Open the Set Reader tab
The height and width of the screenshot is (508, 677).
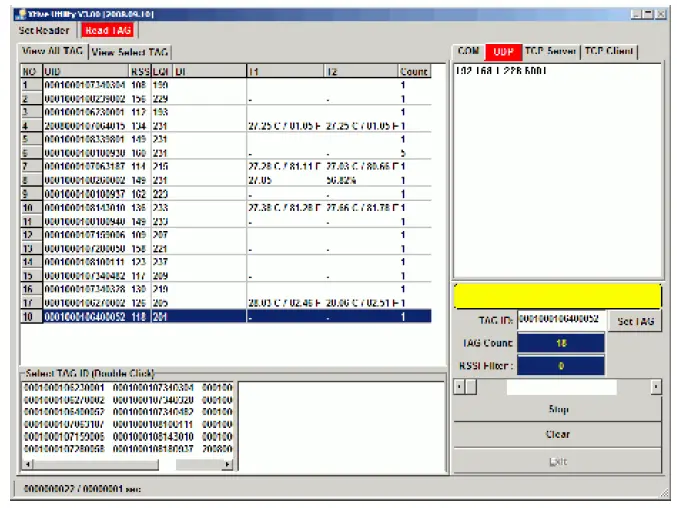[x=44, y=30]
